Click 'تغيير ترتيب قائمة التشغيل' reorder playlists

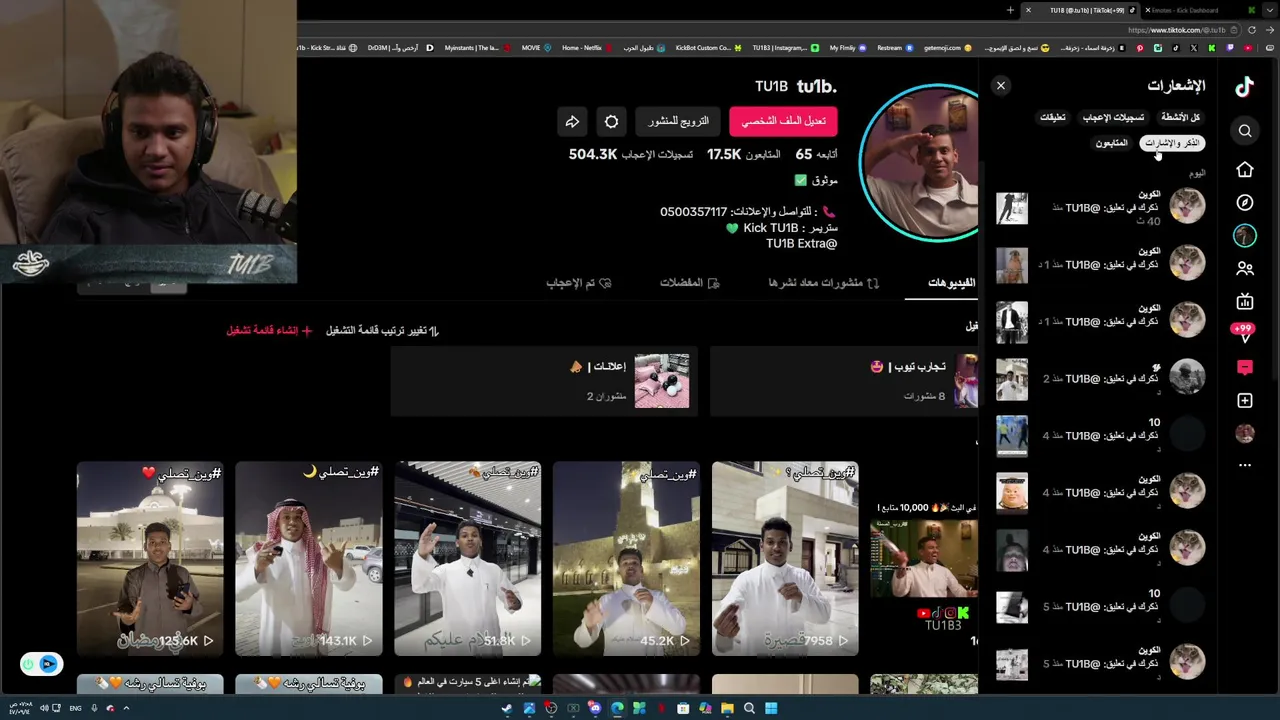[382, 330]
